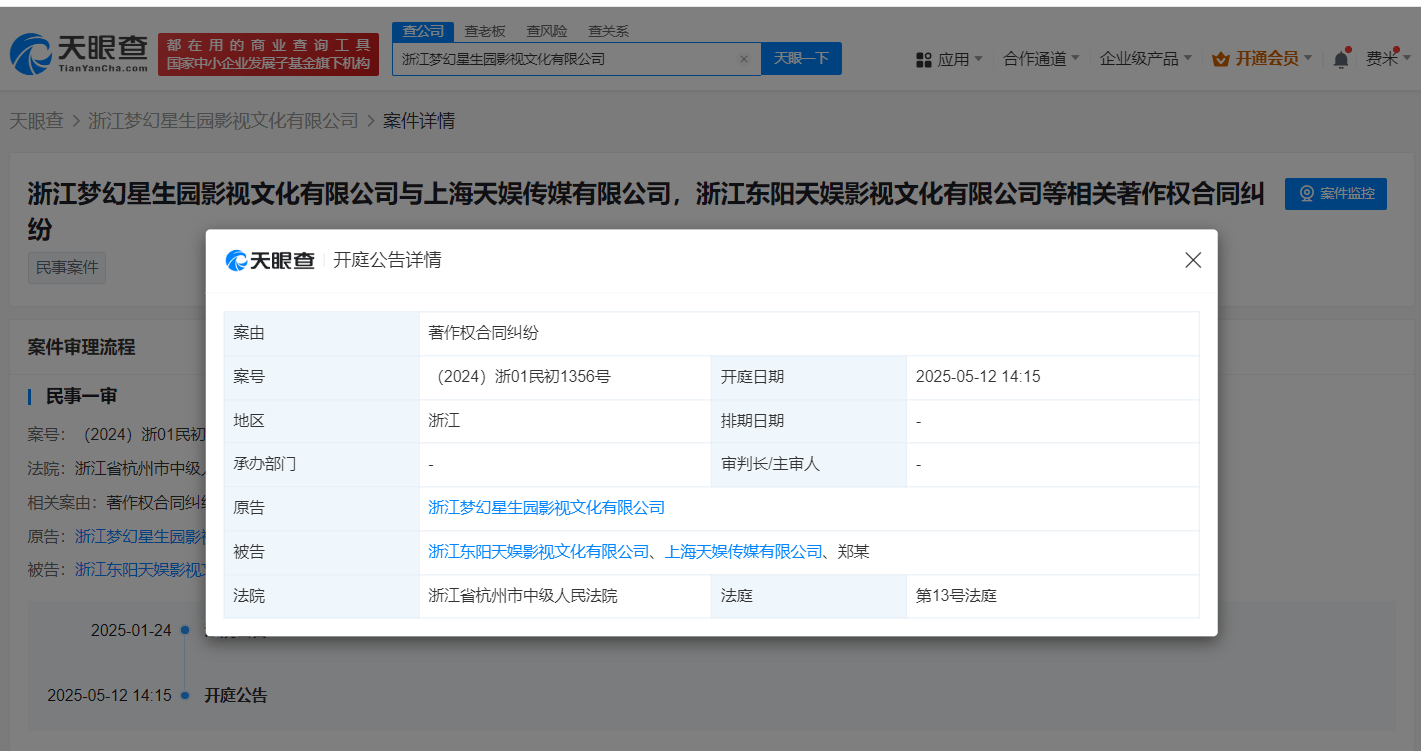Click the 2025-01-24 timeline marker
1421x751 pixels.
[x=185, y=630]
